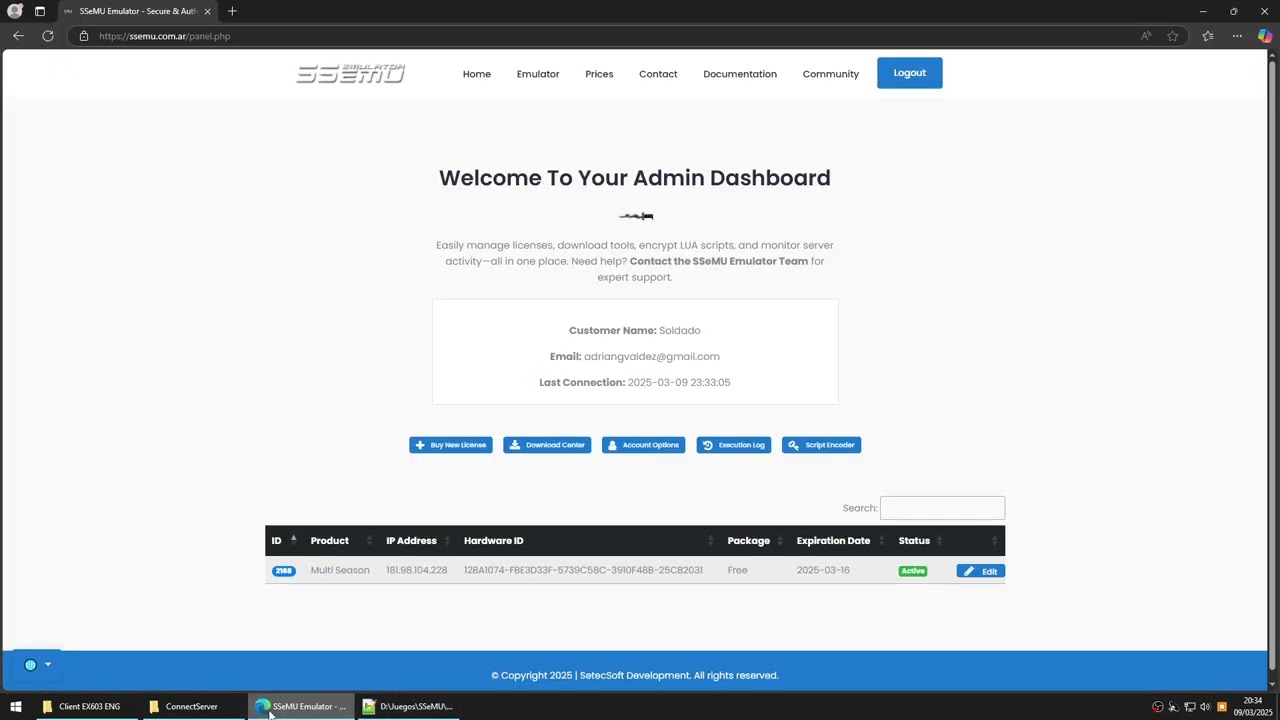
Task: Open a new browser tab
Action: coord(232,11)
